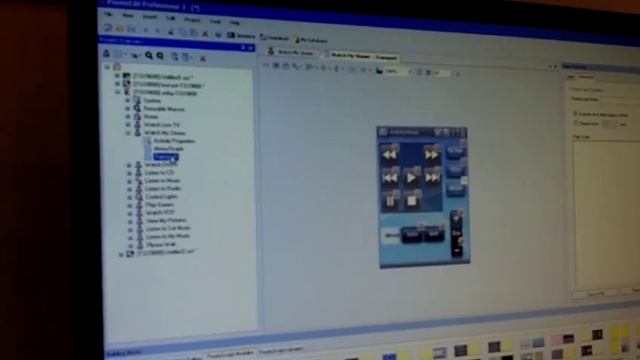Collapse the Watch My Shows tree node

point(128,133)
